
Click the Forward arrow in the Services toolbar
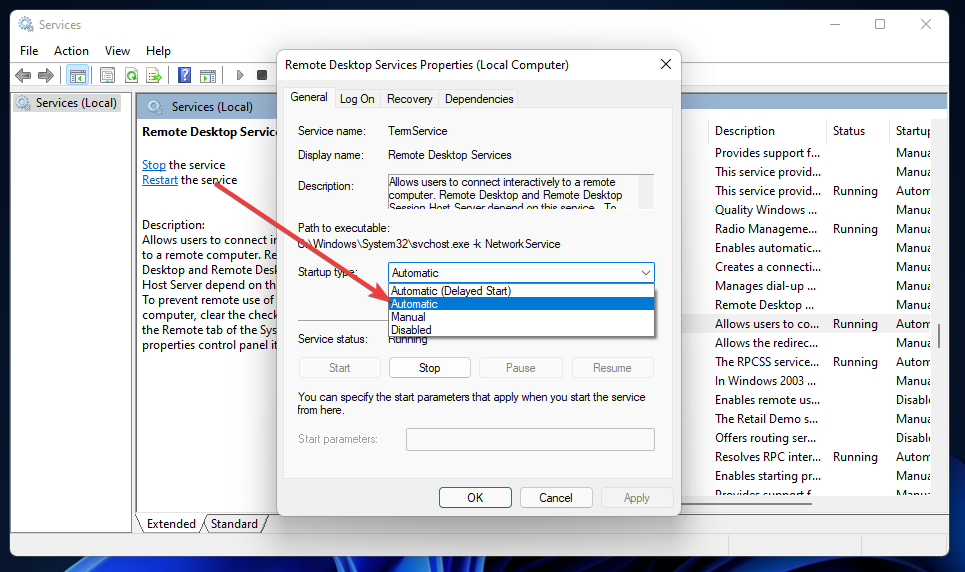click(46, 75)
